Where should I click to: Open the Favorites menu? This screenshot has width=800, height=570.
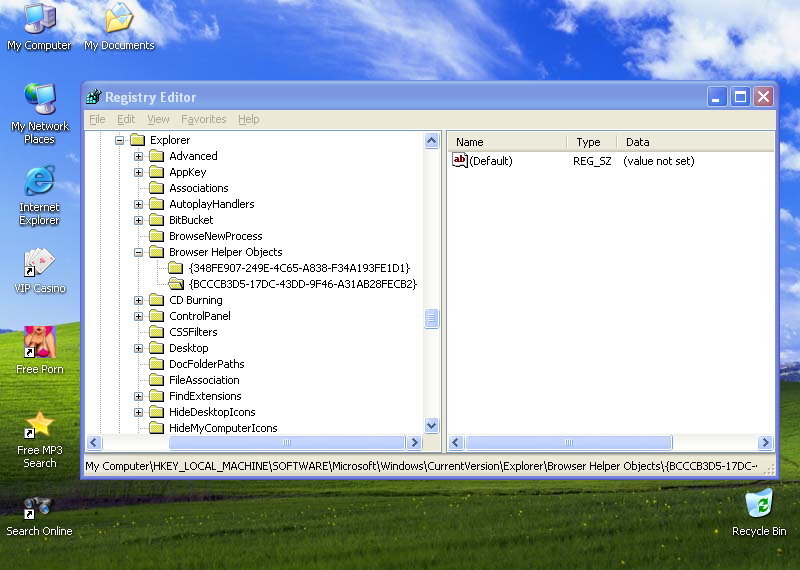(203, 119)
